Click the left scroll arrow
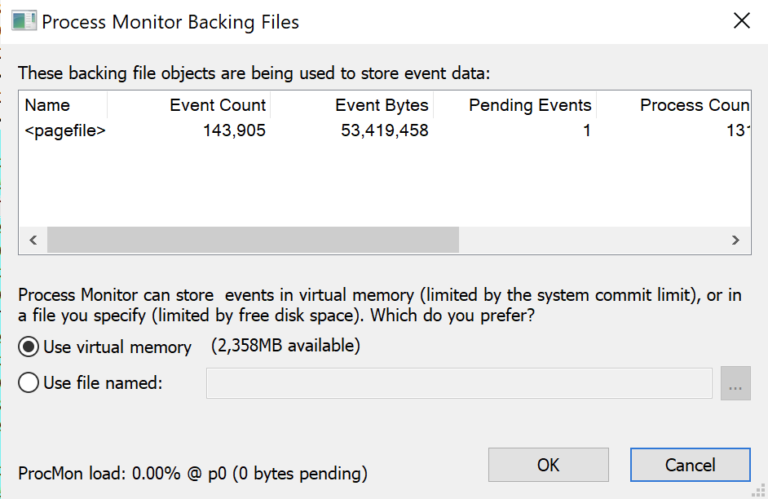 tap(32, 240)
